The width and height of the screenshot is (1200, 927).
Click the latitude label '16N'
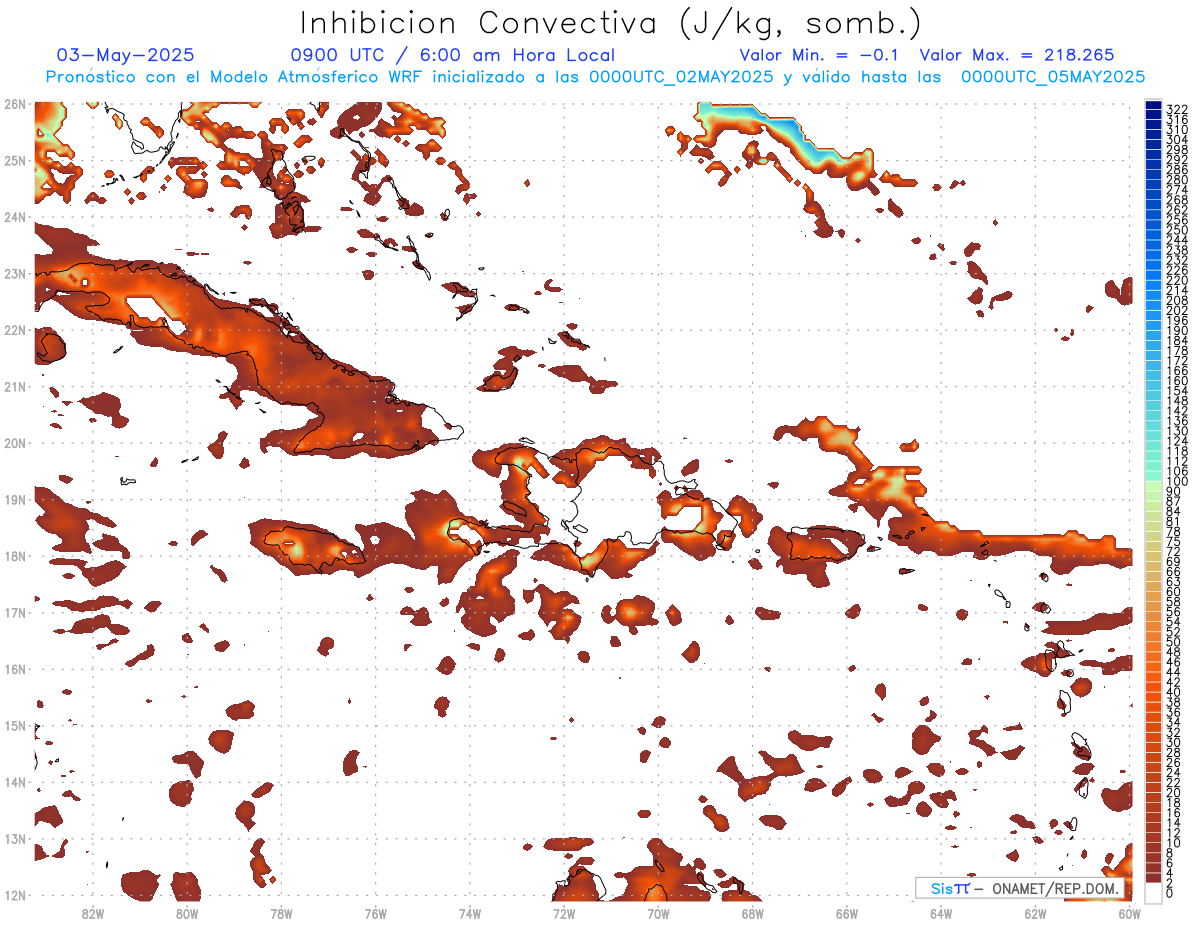click(14, 669)
